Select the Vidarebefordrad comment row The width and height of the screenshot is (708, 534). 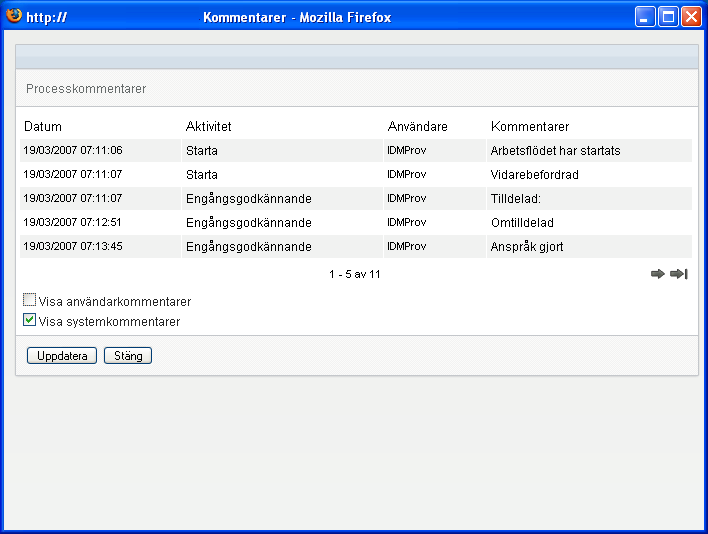(534, 175)
